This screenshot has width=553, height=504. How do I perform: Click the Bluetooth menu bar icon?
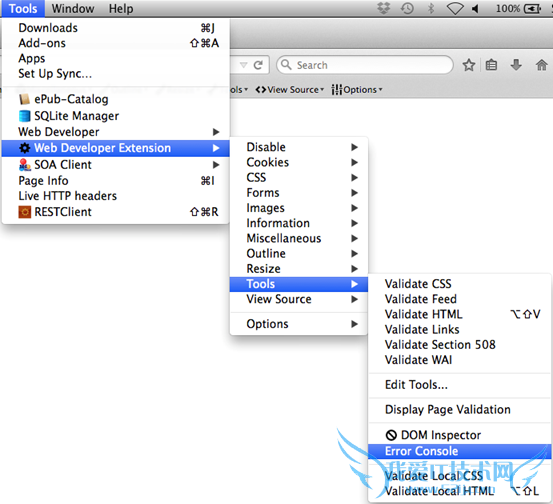pos(431,8)
